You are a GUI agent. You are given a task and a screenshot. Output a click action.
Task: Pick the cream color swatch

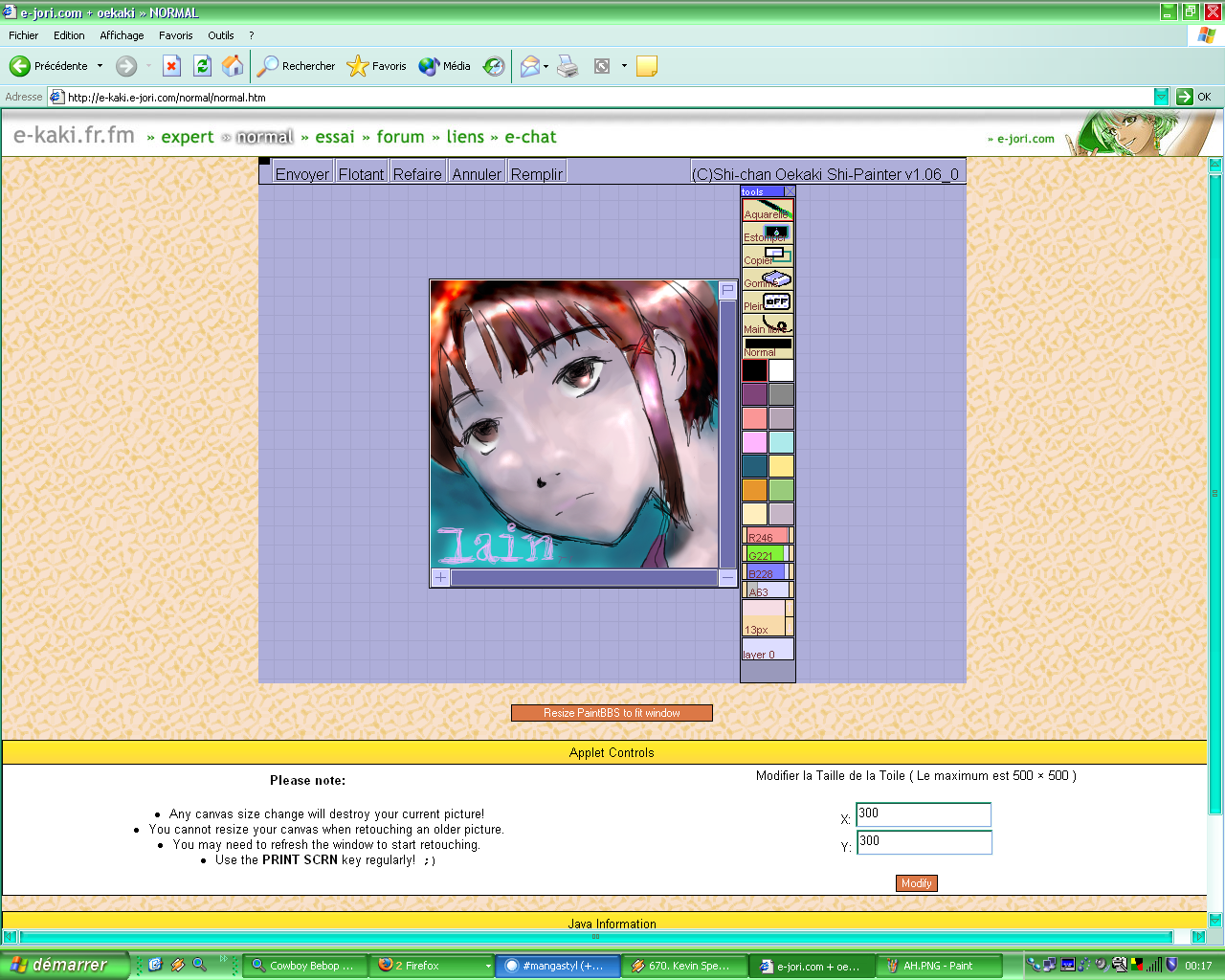coord(754,514)
